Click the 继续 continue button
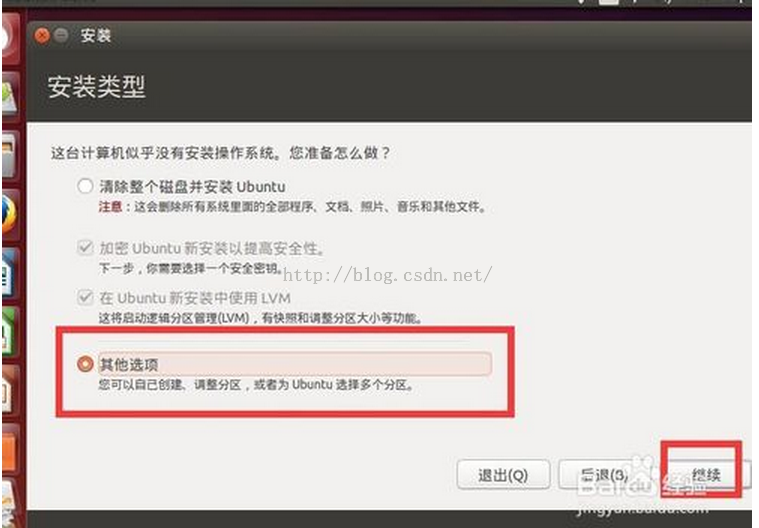The image size is (759, 528). coord(707,475)
